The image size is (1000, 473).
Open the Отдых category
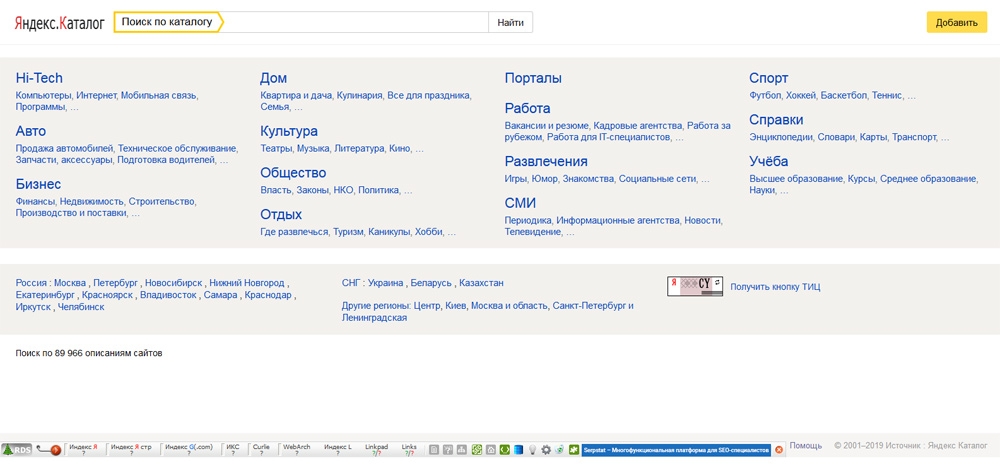click(x=281, y=214)
